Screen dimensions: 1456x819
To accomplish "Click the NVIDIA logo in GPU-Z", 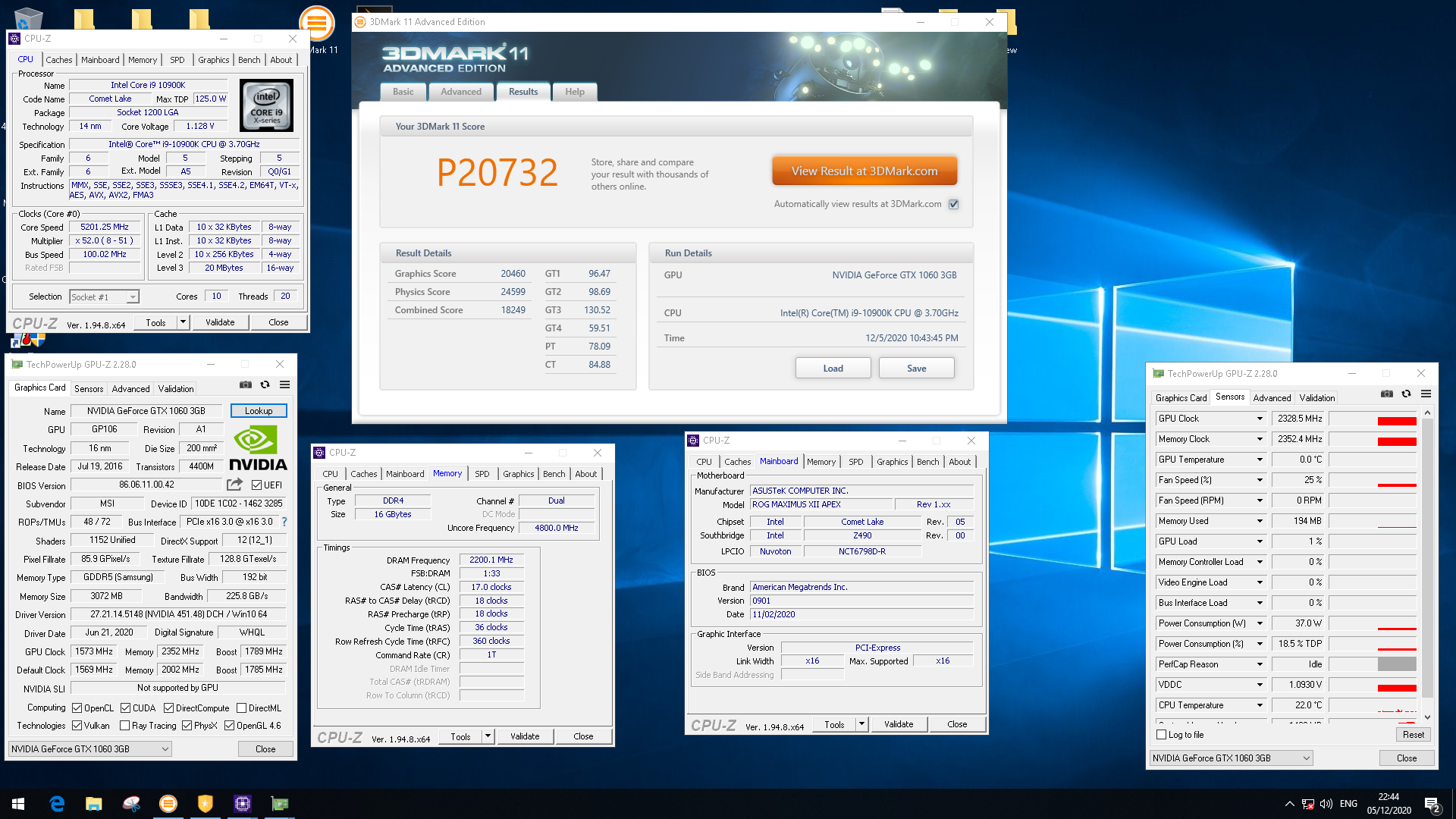I will click(258, 447).
